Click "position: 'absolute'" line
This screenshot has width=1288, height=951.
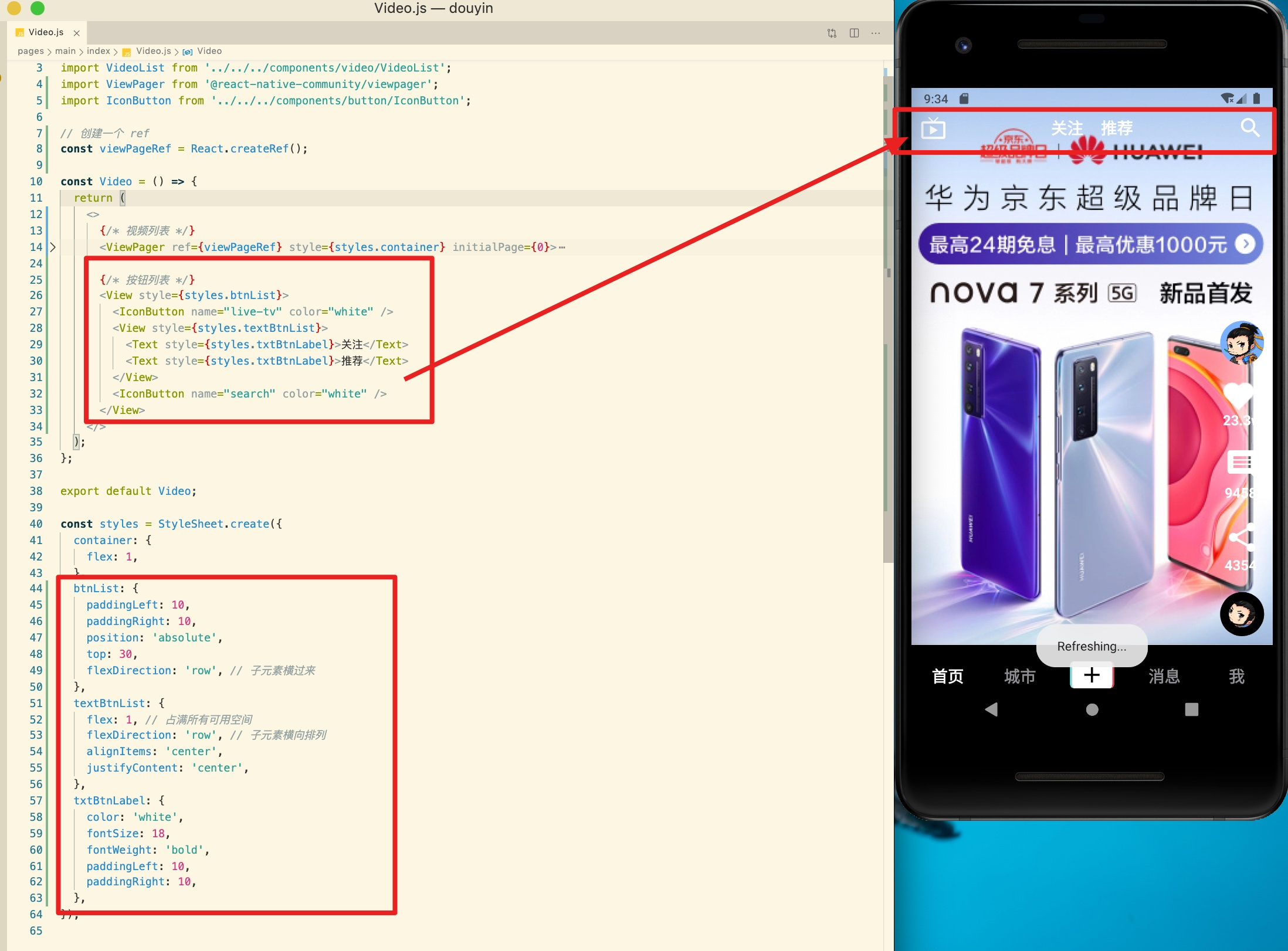[154, 637]
